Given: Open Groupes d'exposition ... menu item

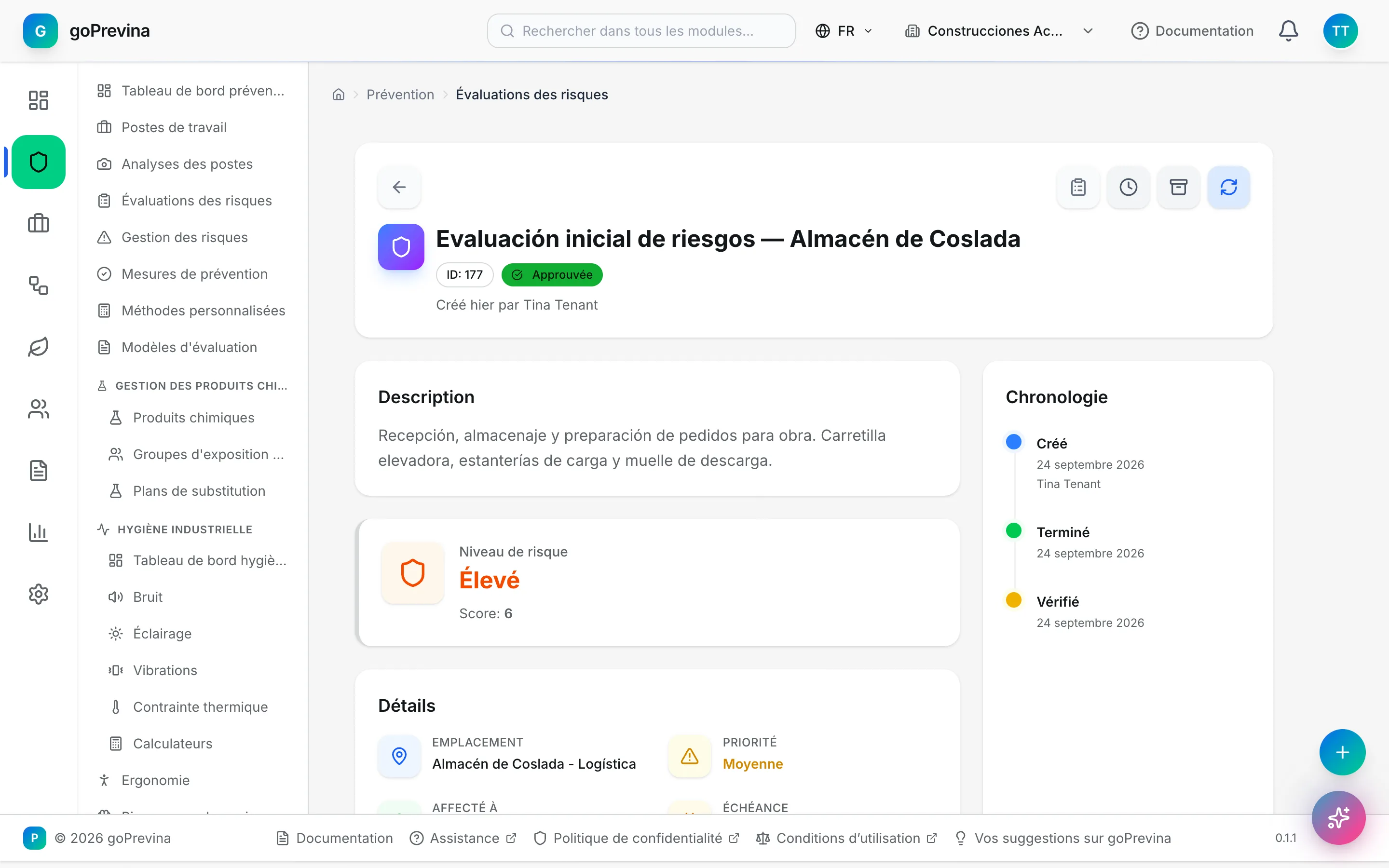Looking at the screenshot, I should click(x=199, y=455).
